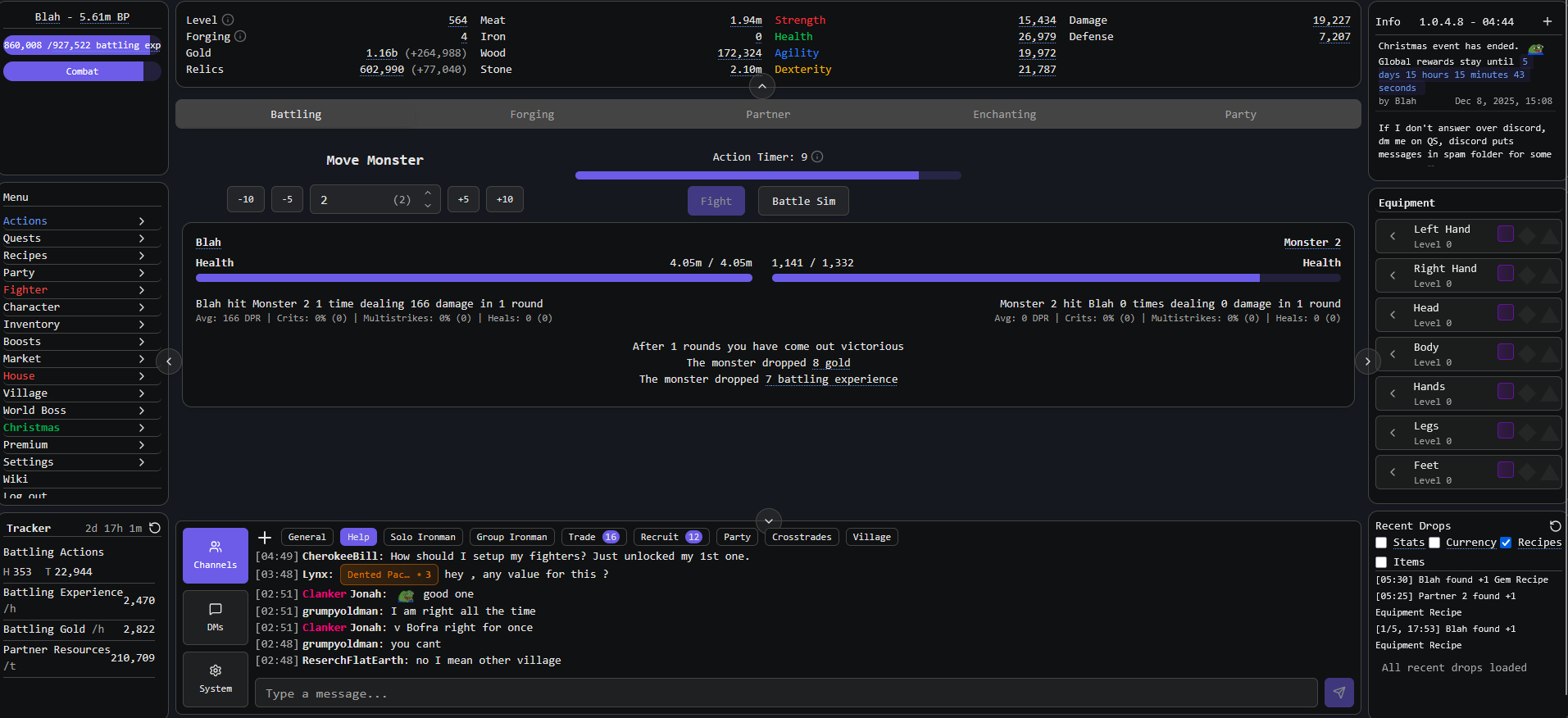The width and height of the screenshot is (1568, 718).
Task: Click the frog emoji in Jonah's message
Action: point(406,595)
